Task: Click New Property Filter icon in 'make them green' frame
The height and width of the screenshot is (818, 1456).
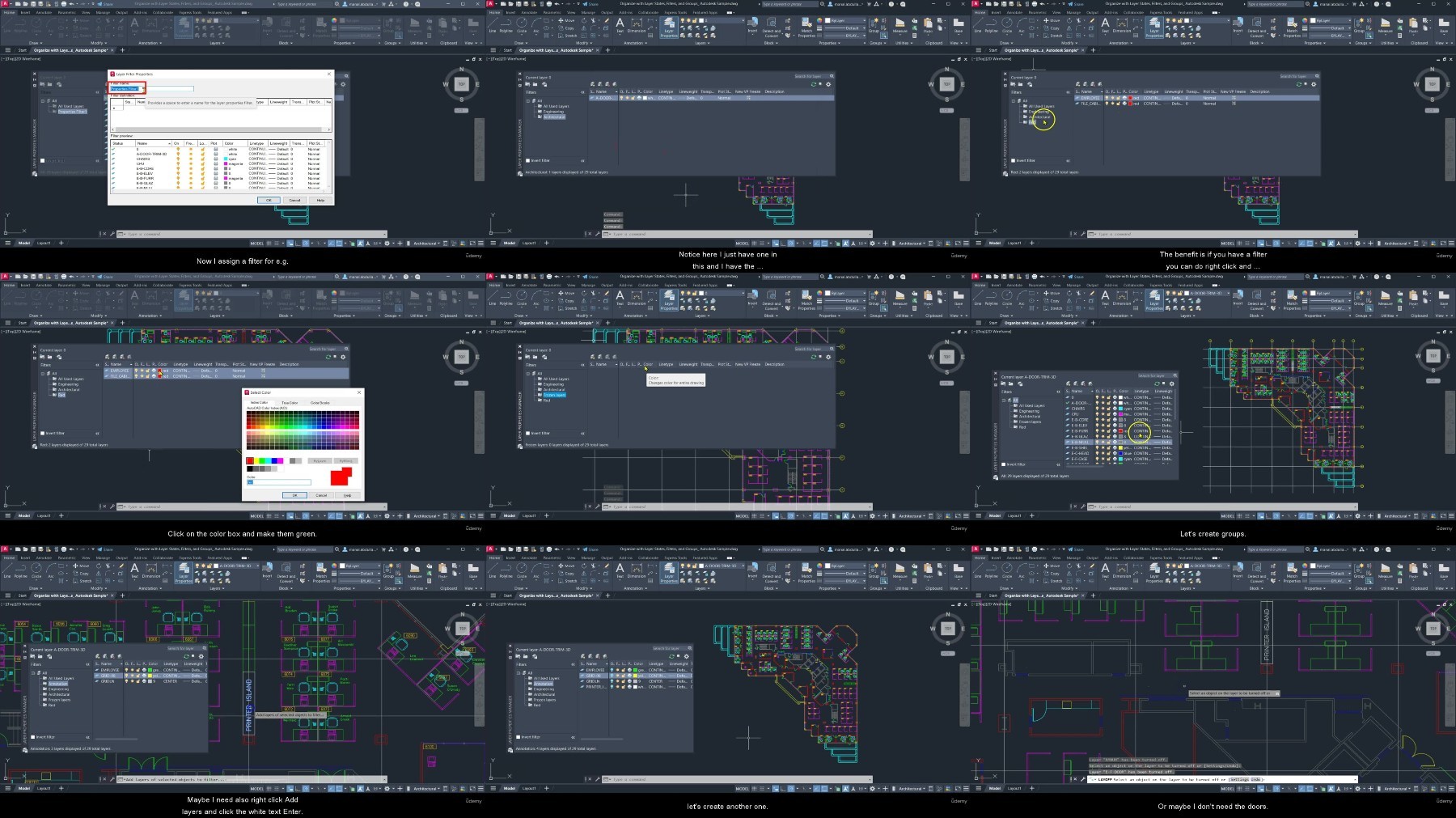Action: [x=41, y=357]
